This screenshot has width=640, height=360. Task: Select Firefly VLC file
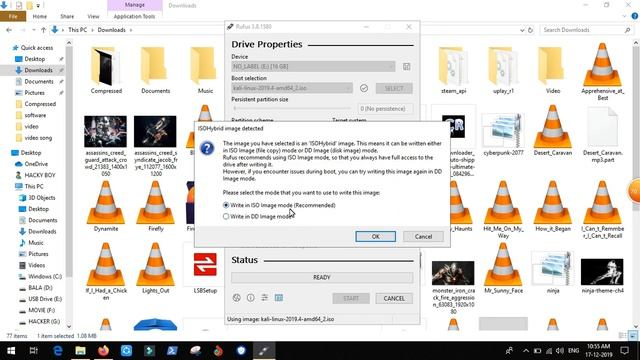(x=156, y=203)
